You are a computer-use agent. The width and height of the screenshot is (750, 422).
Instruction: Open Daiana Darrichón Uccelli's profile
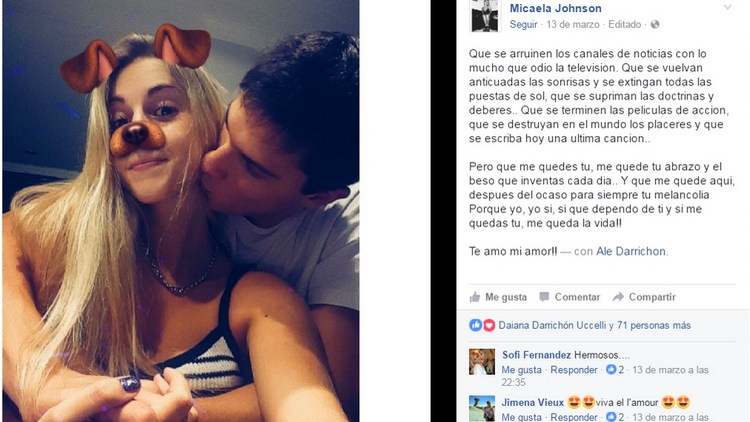pos(552,325)
